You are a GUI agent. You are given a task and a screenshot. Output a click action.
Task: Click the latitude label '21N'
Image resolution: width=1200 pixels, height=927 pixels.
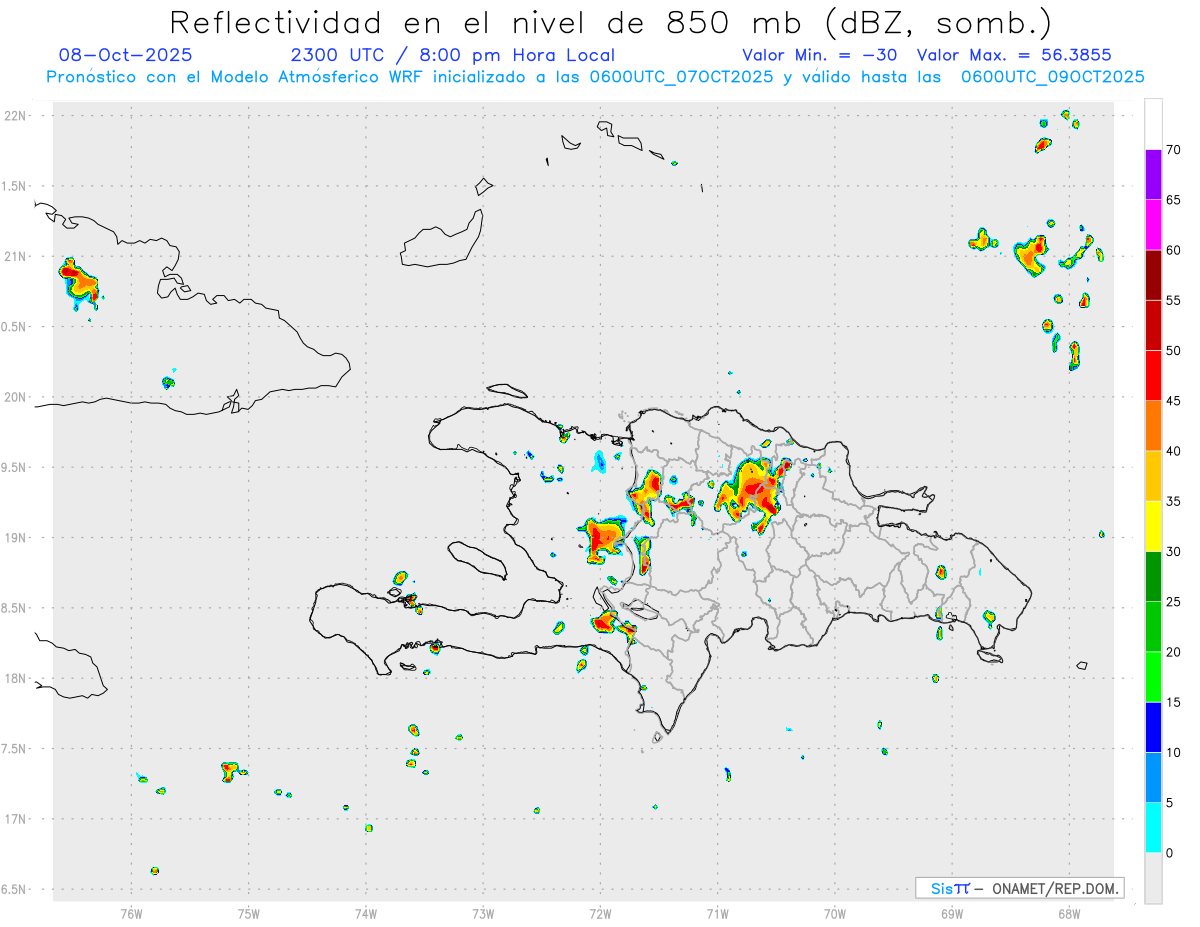pyautogui.click(x=16, y=256)
